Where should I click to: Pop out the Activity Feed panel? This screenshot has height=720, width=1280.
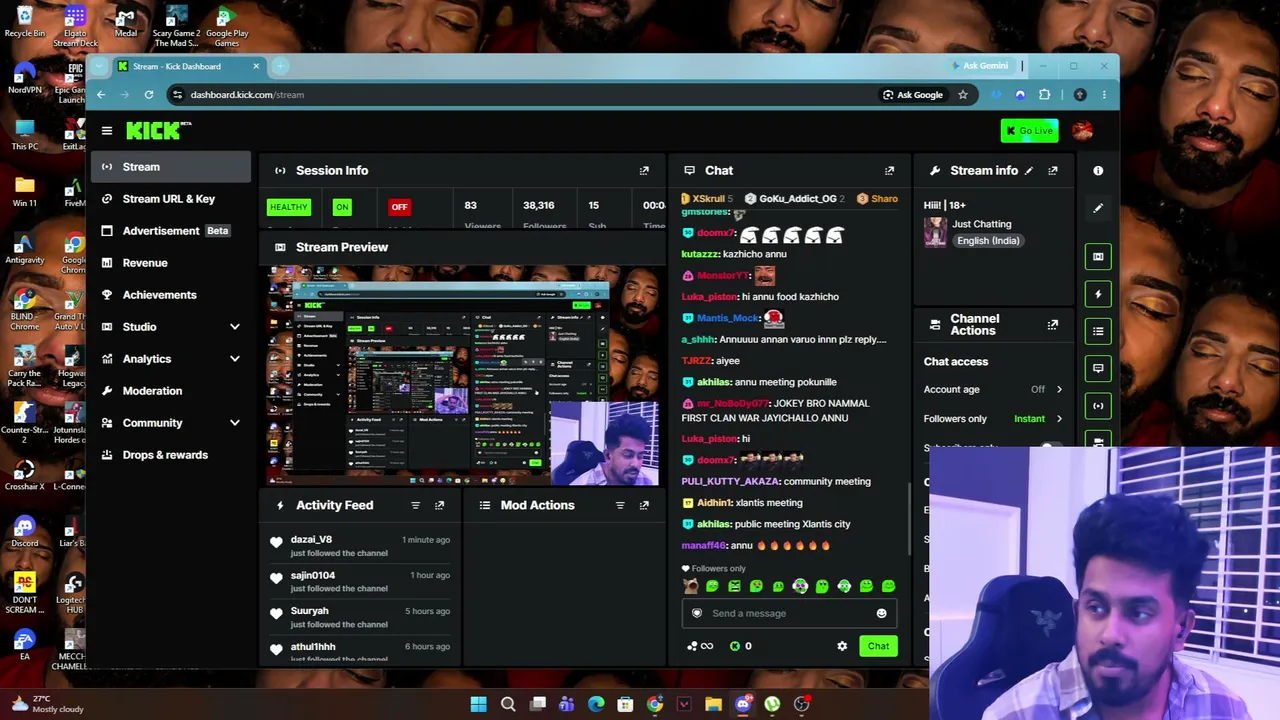439,506
